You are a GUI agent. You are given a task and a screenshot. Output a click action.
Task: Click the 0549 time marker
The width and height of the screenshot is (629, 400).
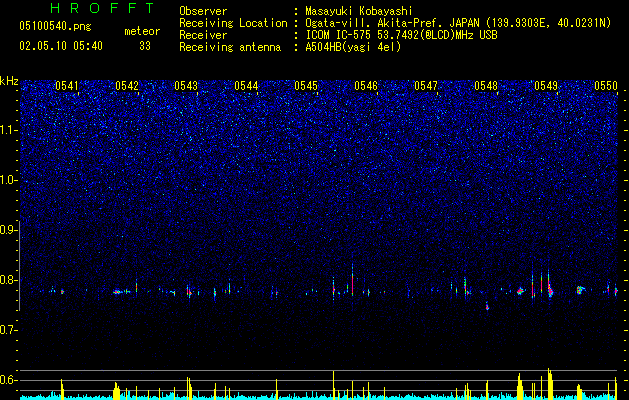coord(546,85)
